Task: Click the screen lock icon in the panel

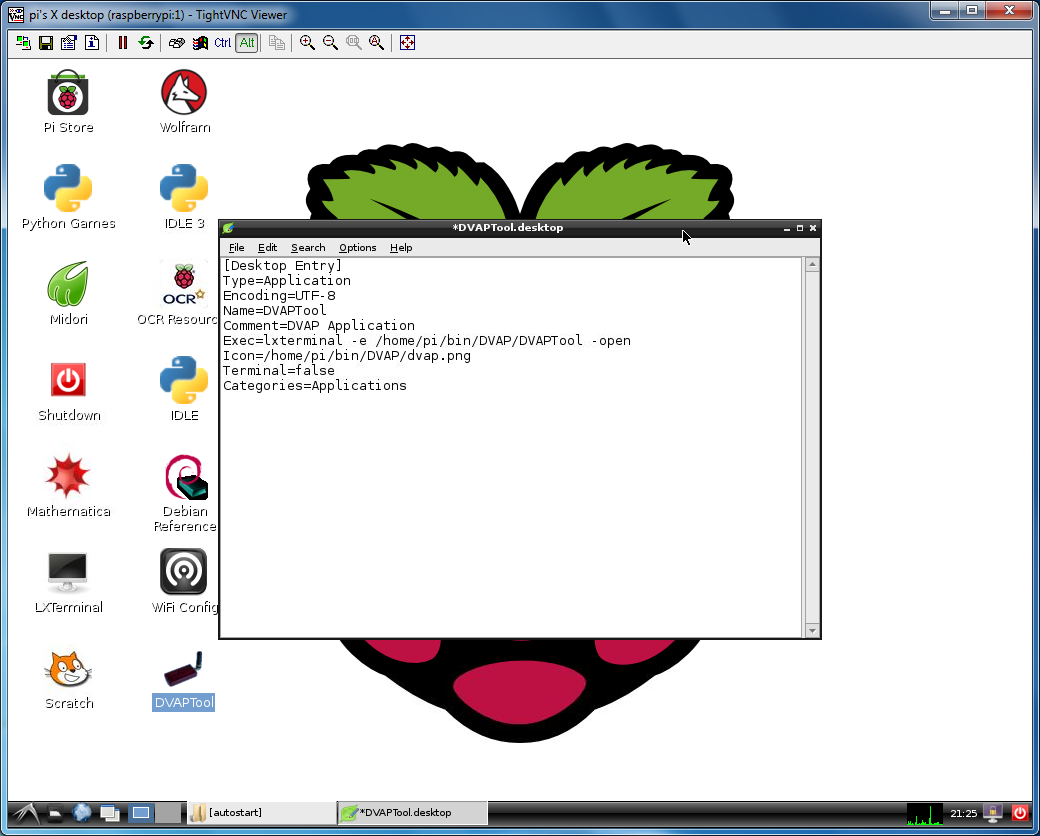Action: (x=993, y=813)
